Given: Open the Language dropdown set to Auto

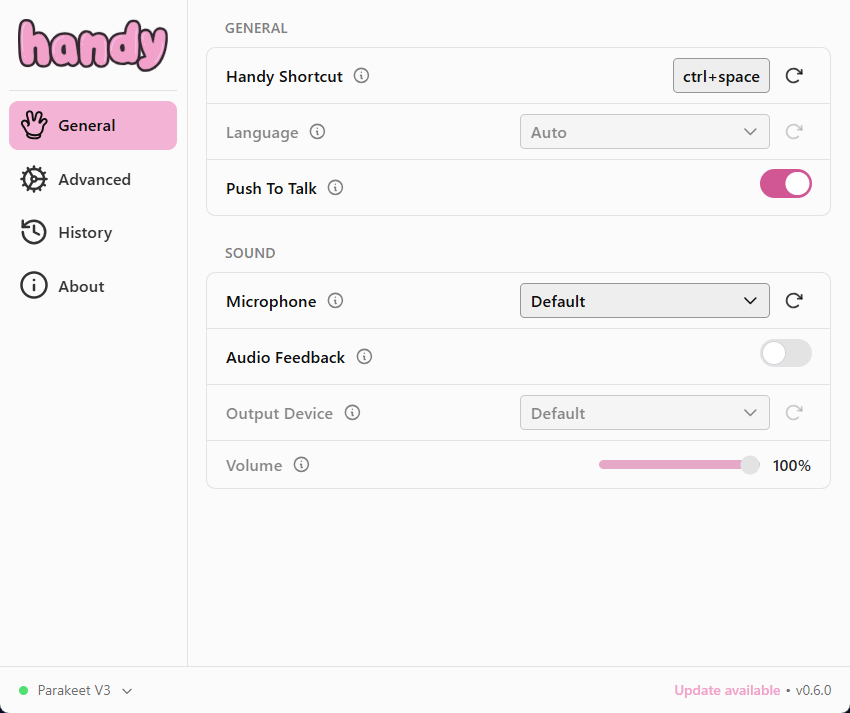Looking at the screenshot, I should click(644, 132).
